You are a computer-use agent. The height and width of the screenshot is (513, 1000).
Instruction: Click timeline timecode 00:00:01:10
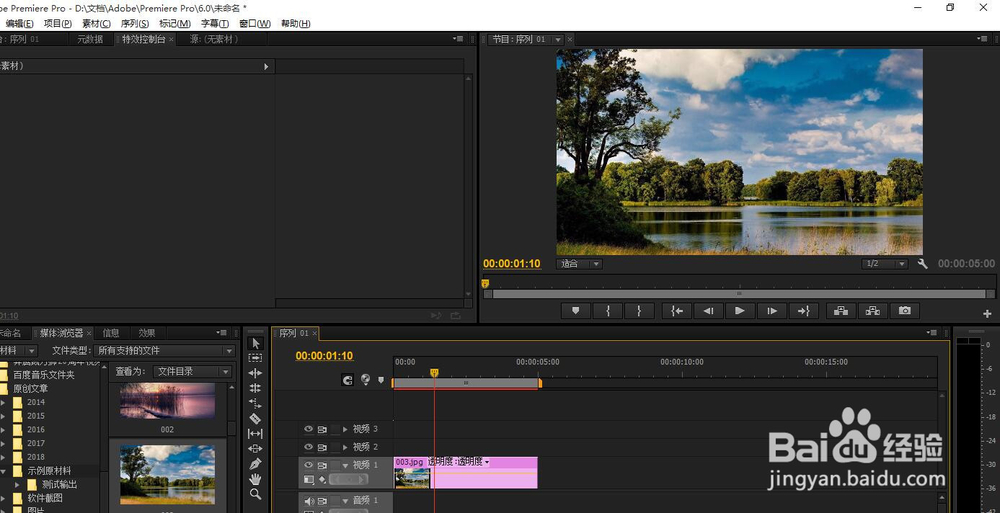(324, 356)
